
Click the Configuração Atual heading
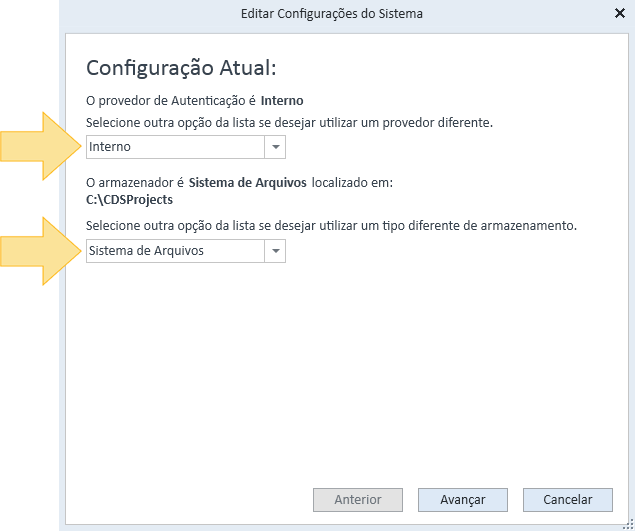coord(181,68)
